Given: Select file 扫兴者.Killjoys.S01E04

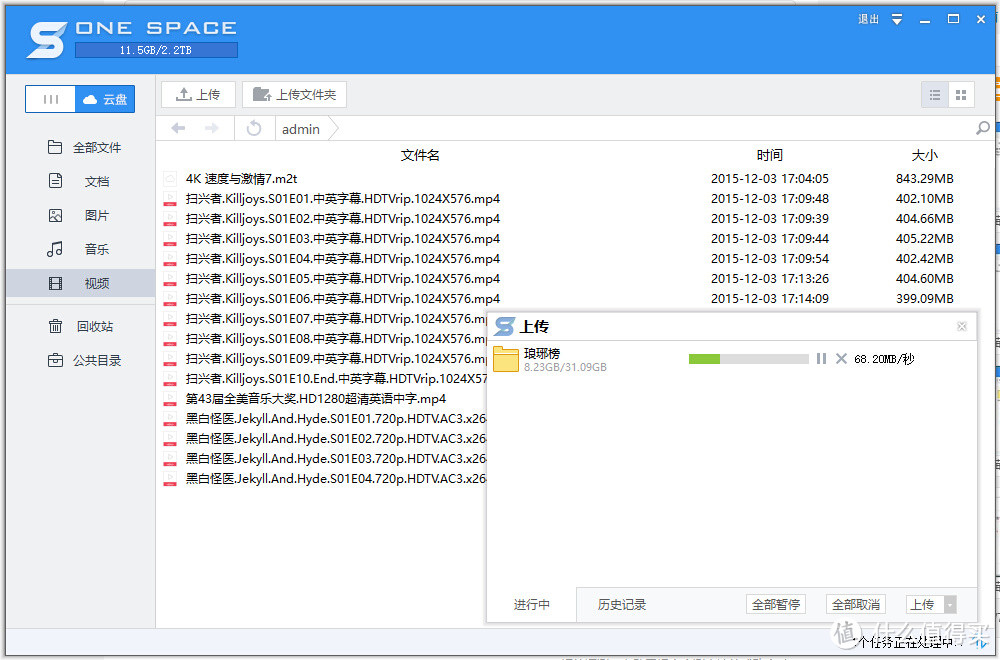Looking at the screenshot, I should [x=342, y=258].
